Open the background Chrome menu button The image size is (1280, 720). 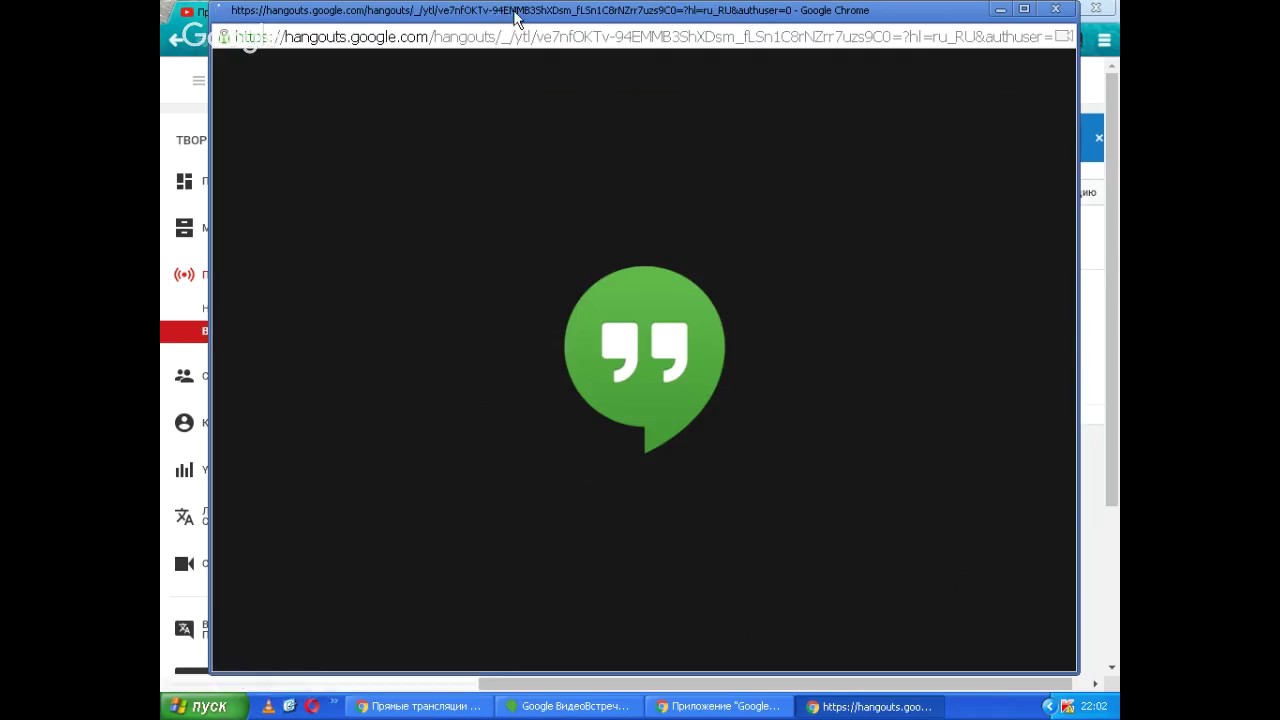coord(1104,40)
